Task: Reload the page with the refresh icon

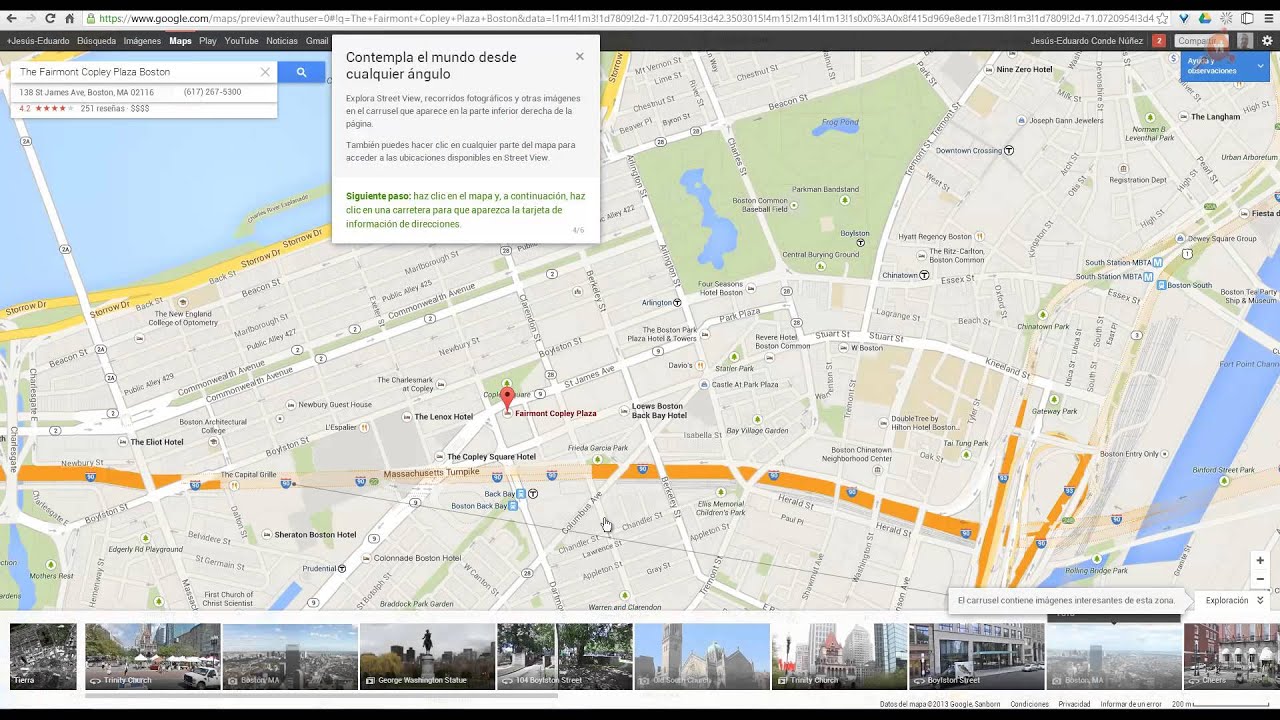Action: [50, 18]
